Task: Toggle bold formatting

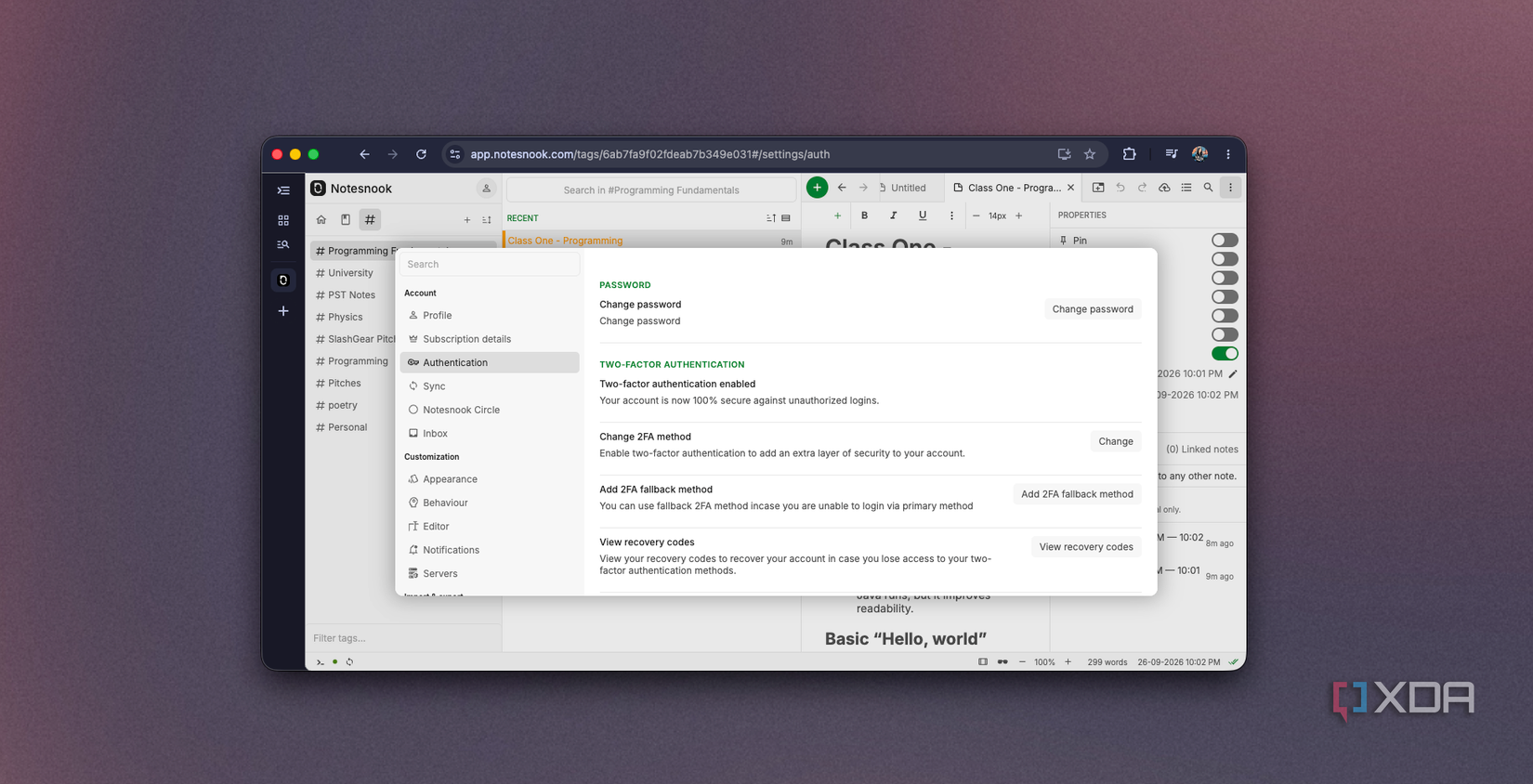Action: tap(864, 216)
